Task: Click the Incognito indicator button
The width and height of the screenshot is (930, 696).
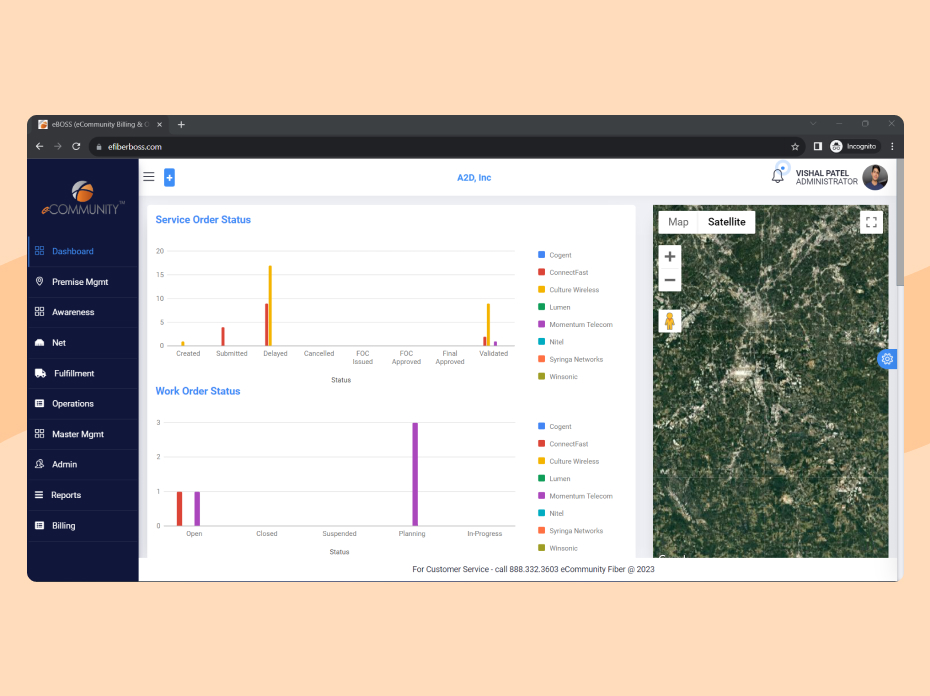Action: pos(854,147)
